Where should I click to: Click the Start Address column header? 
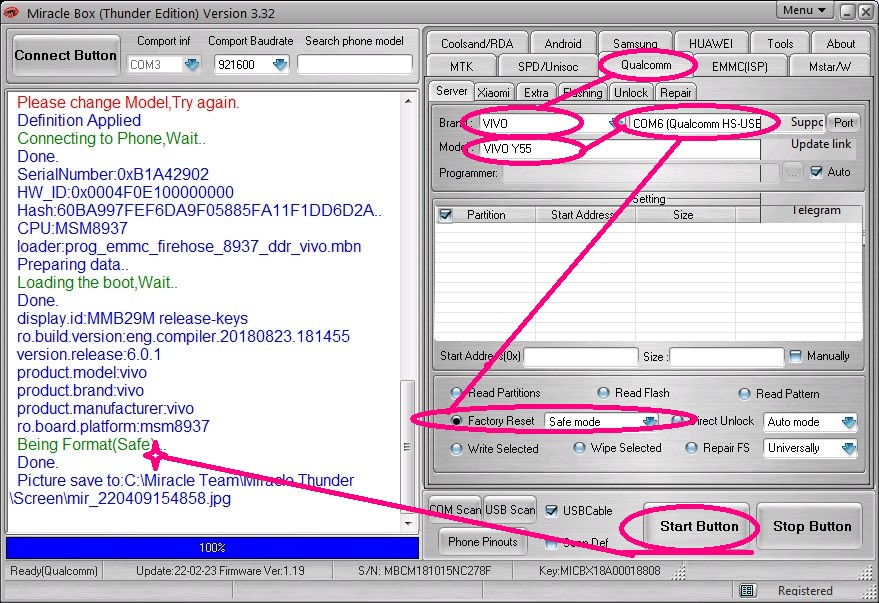[x=585, y=215]
